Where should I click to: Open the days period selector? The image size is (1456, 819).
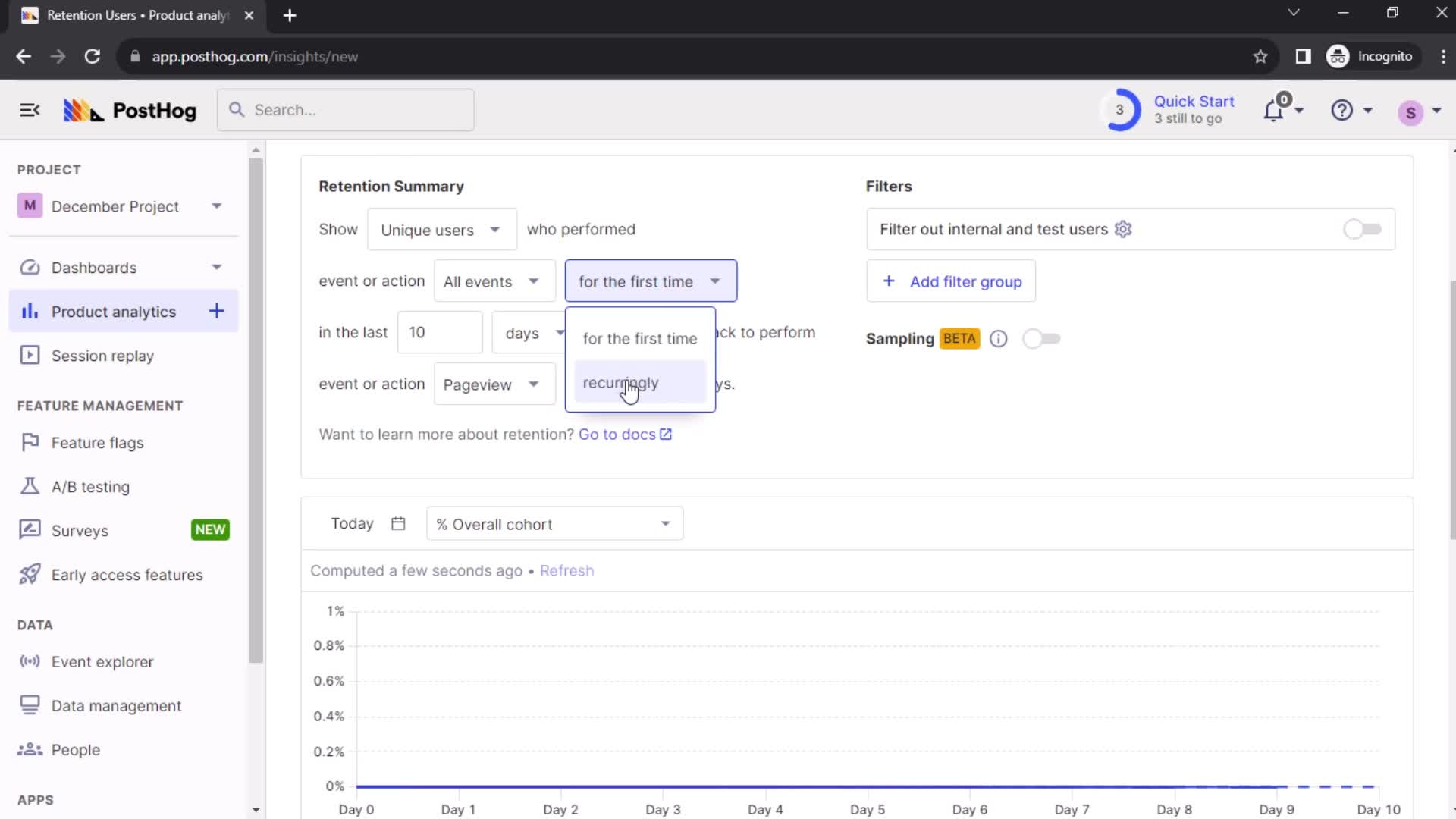pos(531,333)
